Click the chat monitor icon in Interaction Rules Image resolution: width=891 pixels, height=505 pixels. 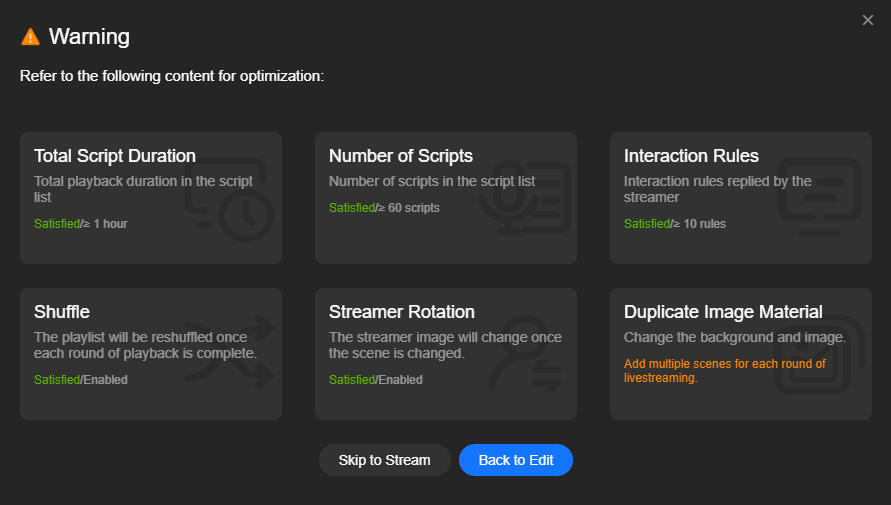(819, 198)
